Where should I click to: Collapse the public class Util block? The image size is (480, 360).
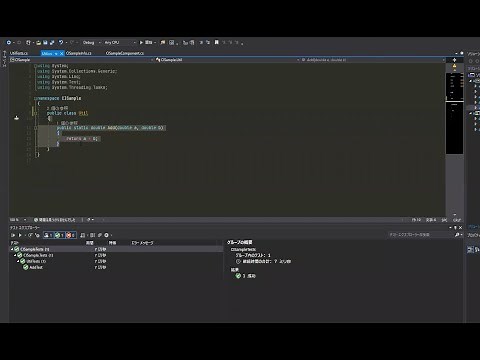click(x=35, y=113)
